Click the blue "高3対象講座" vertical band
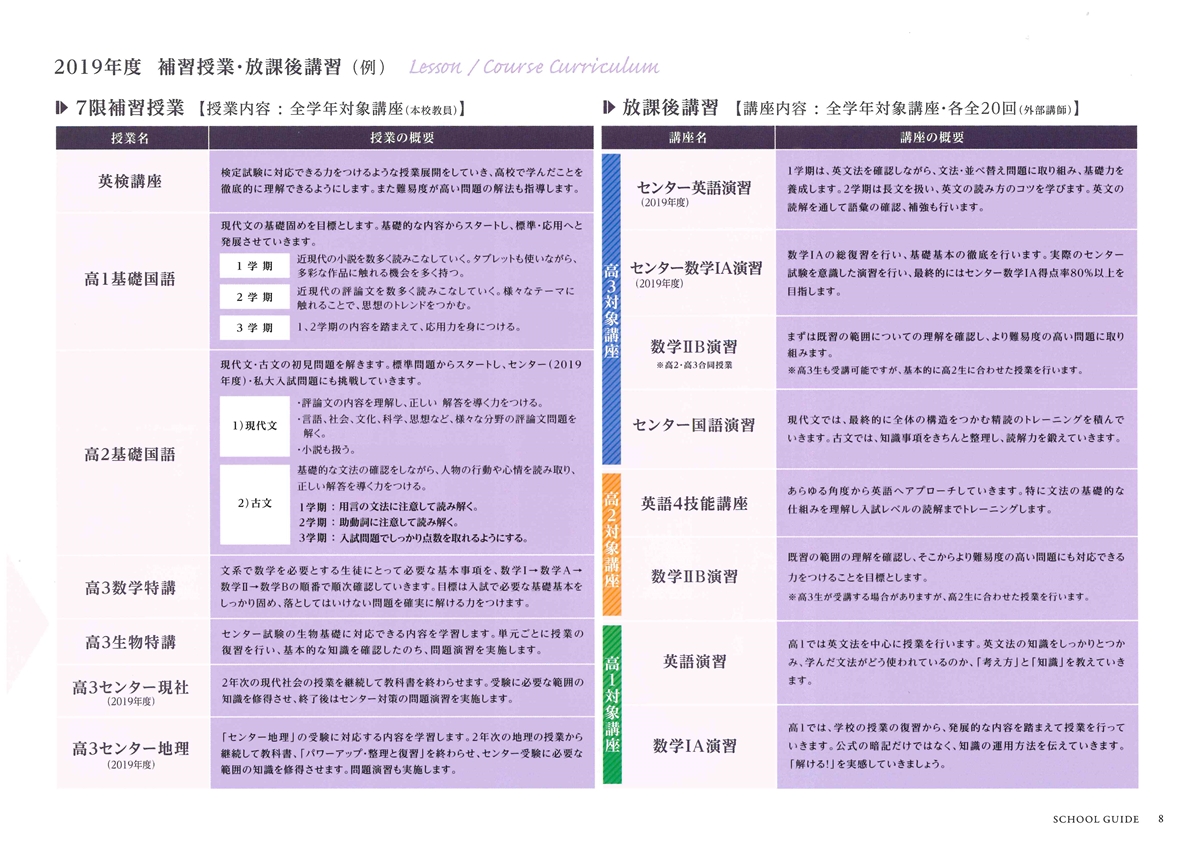The image size is (1200, 848). 611,309
